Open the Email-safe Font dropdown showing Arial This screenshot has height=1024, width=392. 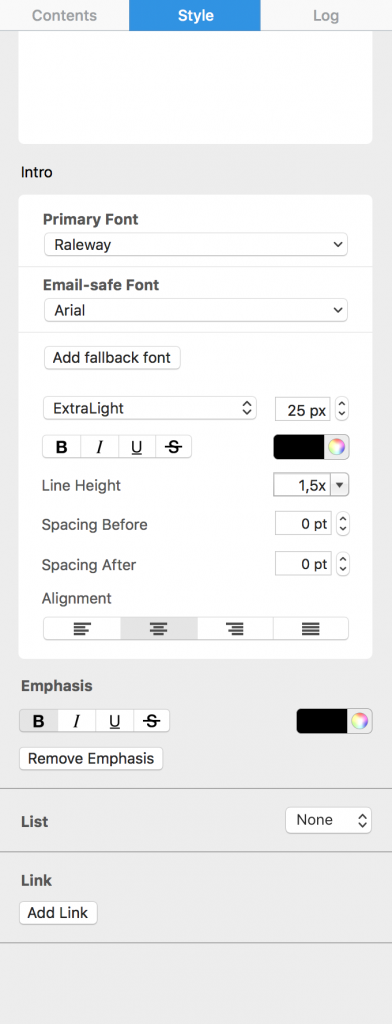point(196,310)
